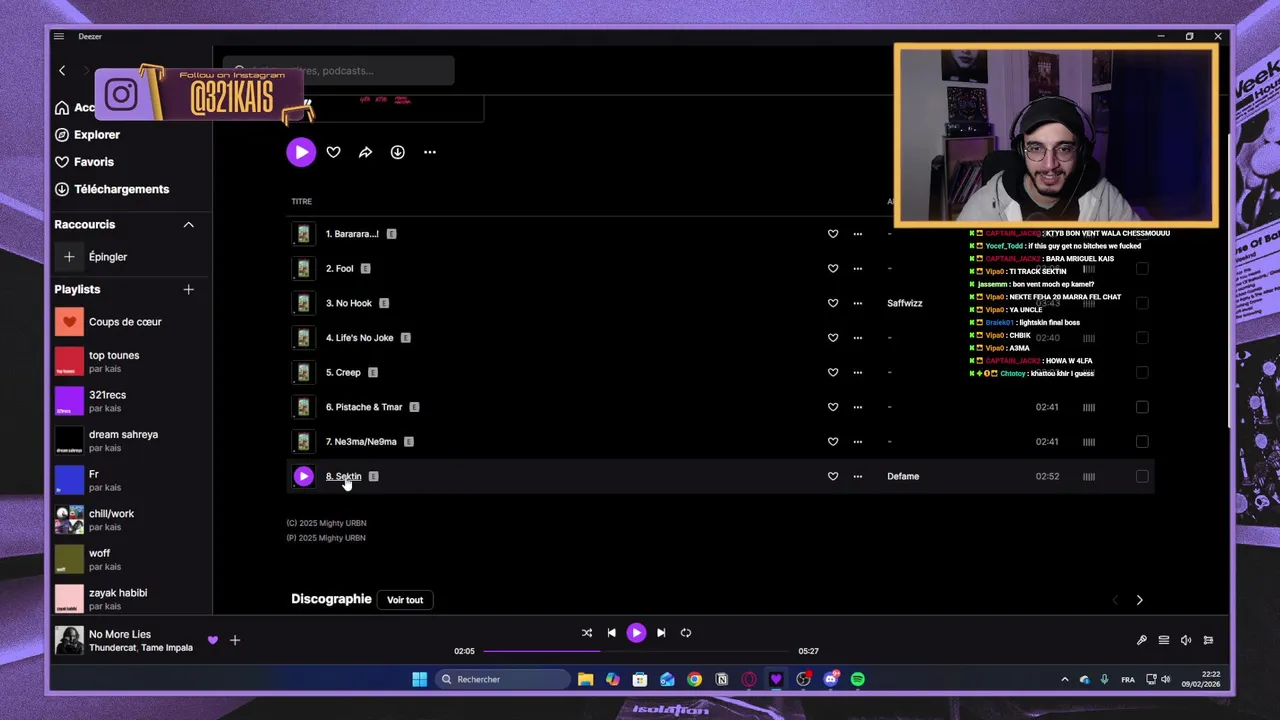Open more options for track Sektin
The height and width of the screenshot is (720, 1280).
[x=858, y=476]
